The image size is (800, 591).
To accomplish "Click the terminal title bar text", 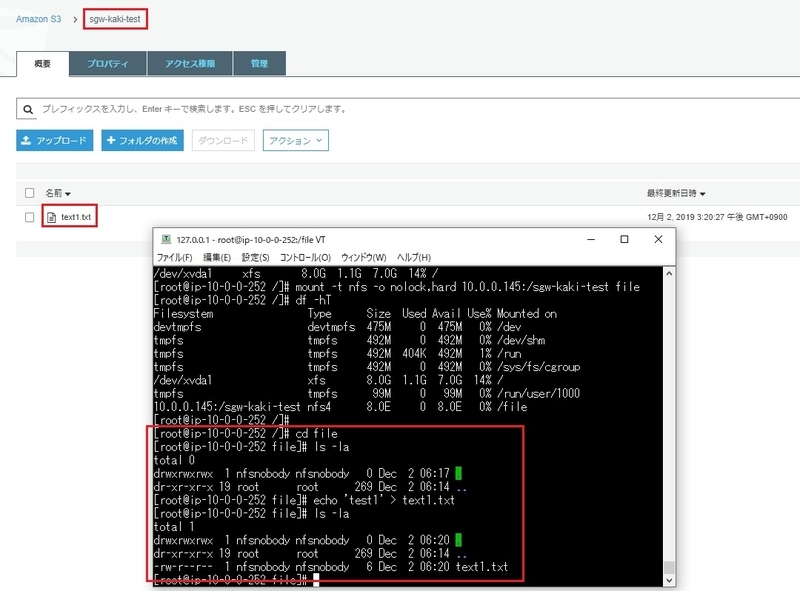I will pos(251,239).
